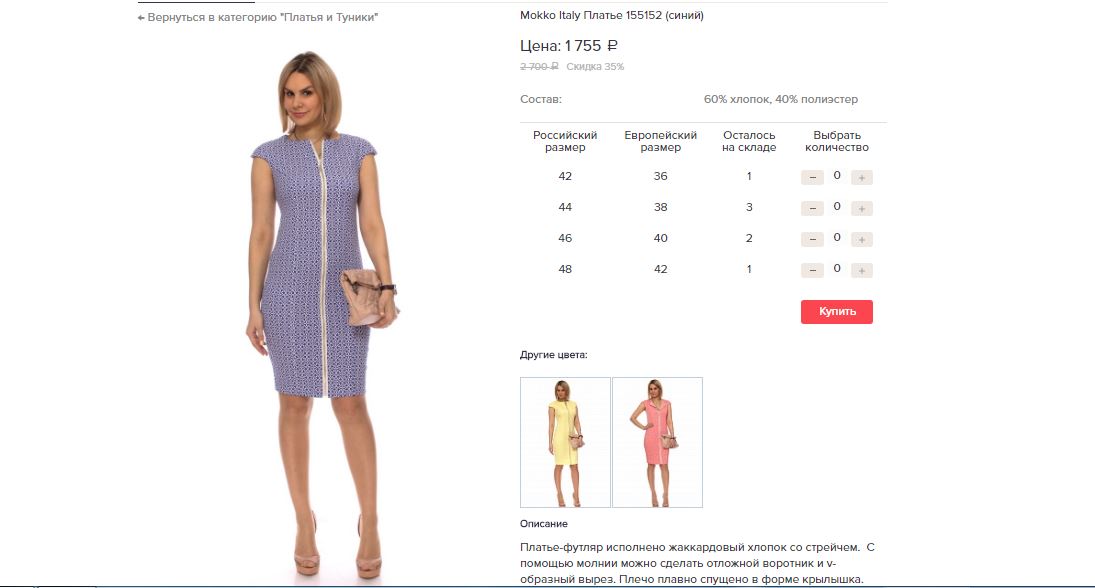Increase quantity for Russian size 42
This screenshot has width=1095, height=588.
click(x=862, y=177)
